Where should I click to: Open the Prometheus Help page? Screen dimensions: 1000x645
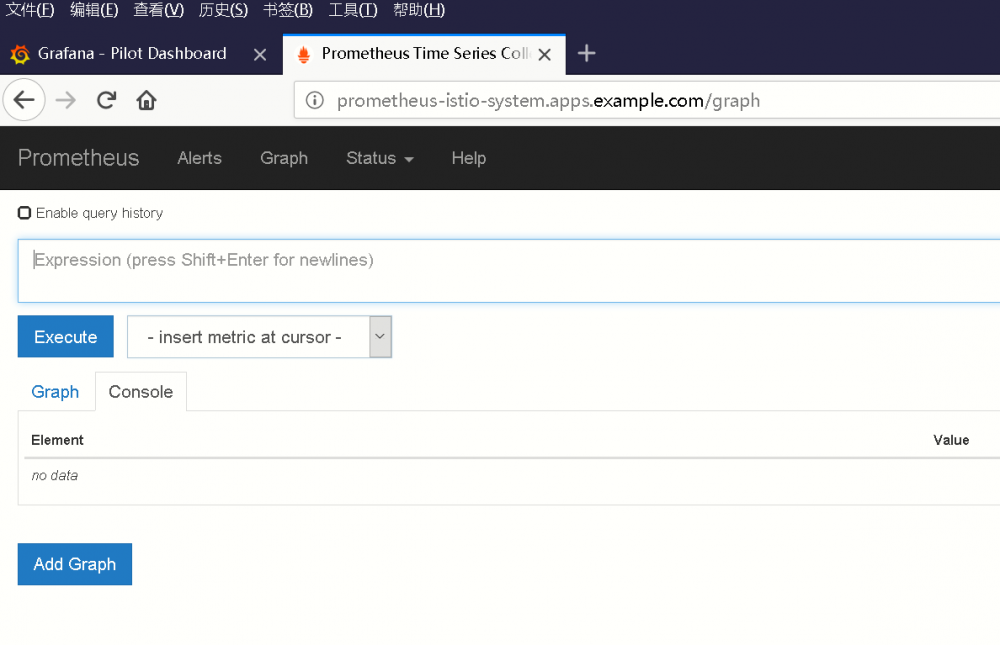pos(468,158)
